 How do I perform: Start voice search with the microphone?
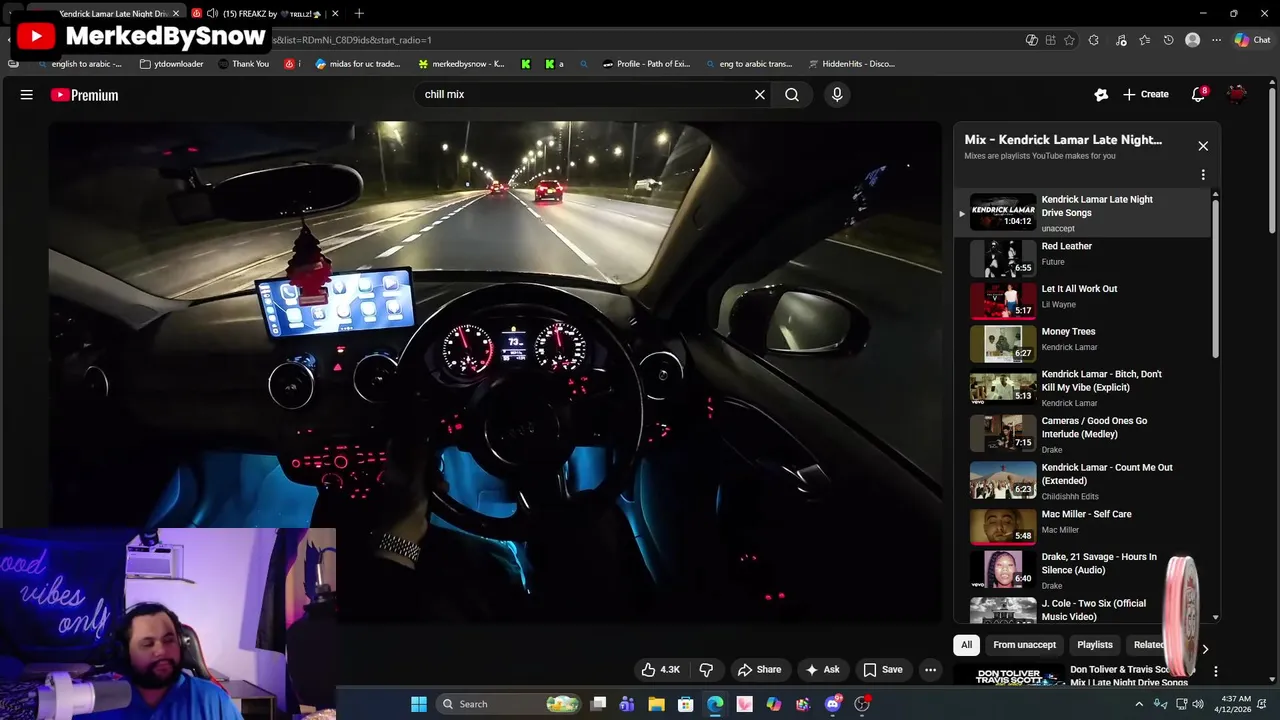click(x=837, y=94)
